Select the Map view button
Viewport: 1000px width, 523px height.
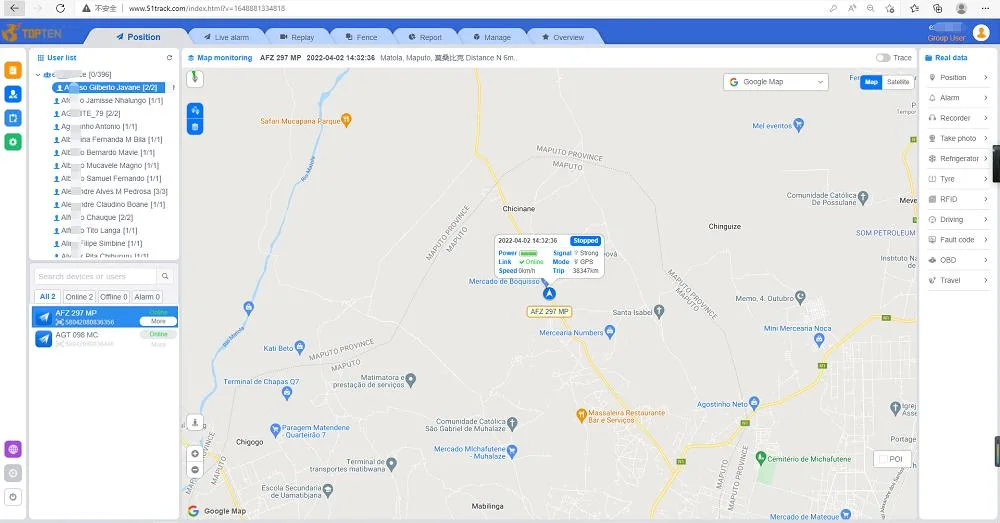871,82
